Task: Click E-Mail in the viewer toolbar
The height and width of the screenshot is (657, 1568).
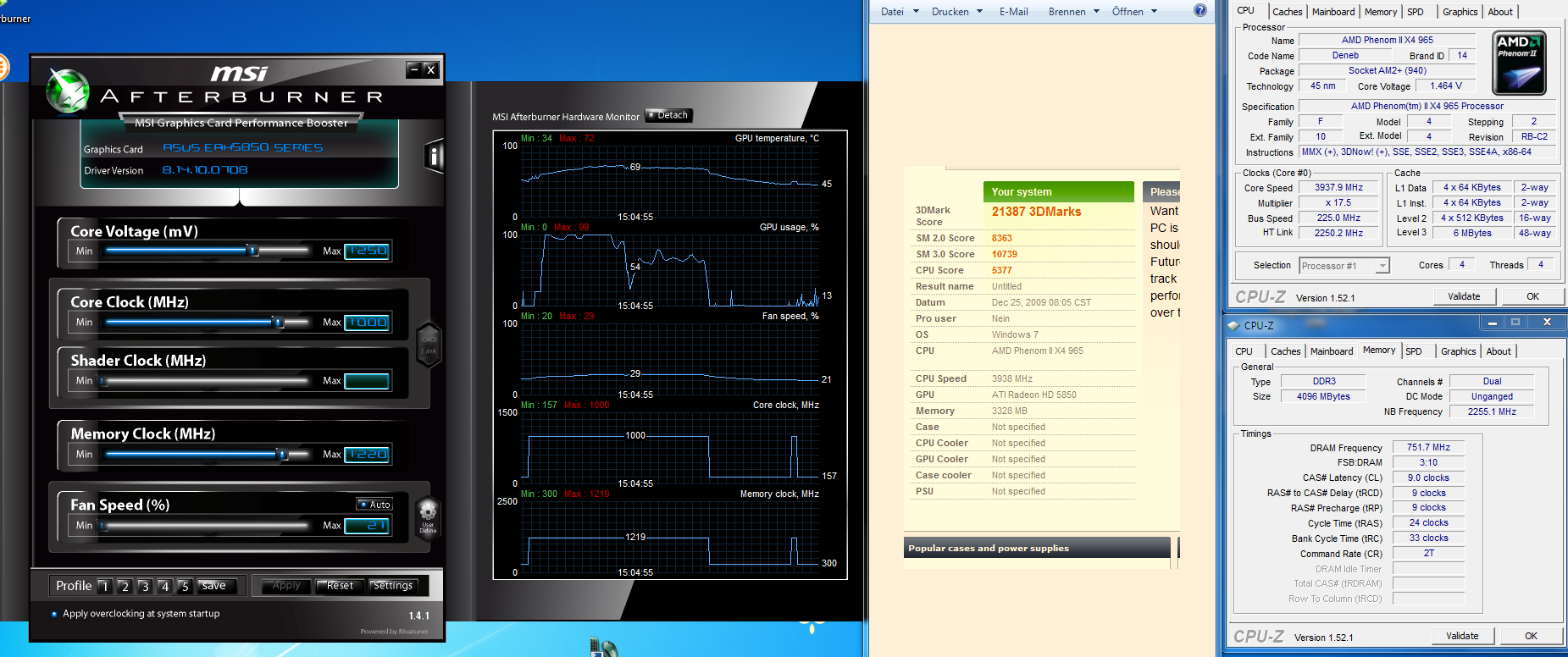Action: (1013, 12)
